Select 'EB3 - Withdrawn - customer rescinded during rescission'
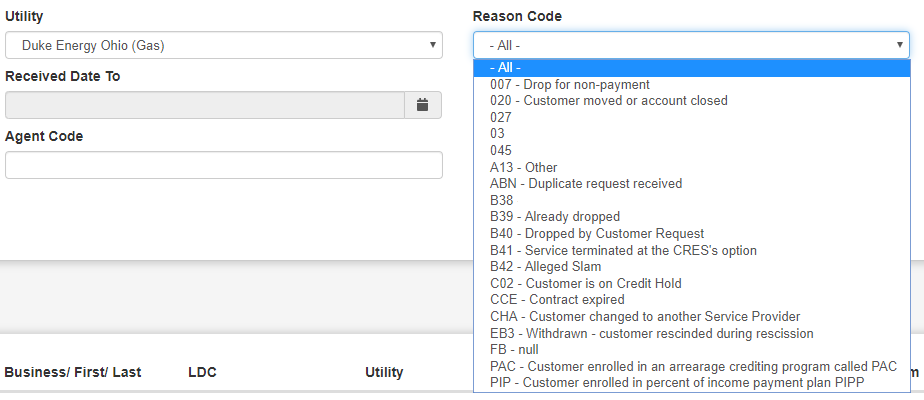Viewport: 924px width, 400px height. (692, 333)
